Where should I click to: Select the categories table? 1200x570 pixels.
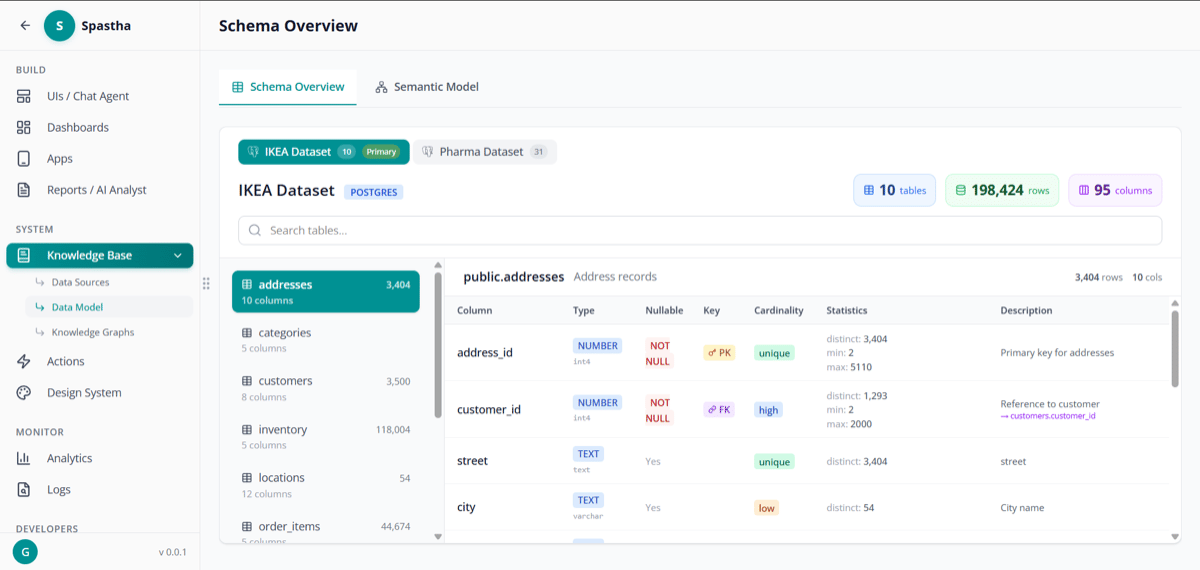pos(326,340)
